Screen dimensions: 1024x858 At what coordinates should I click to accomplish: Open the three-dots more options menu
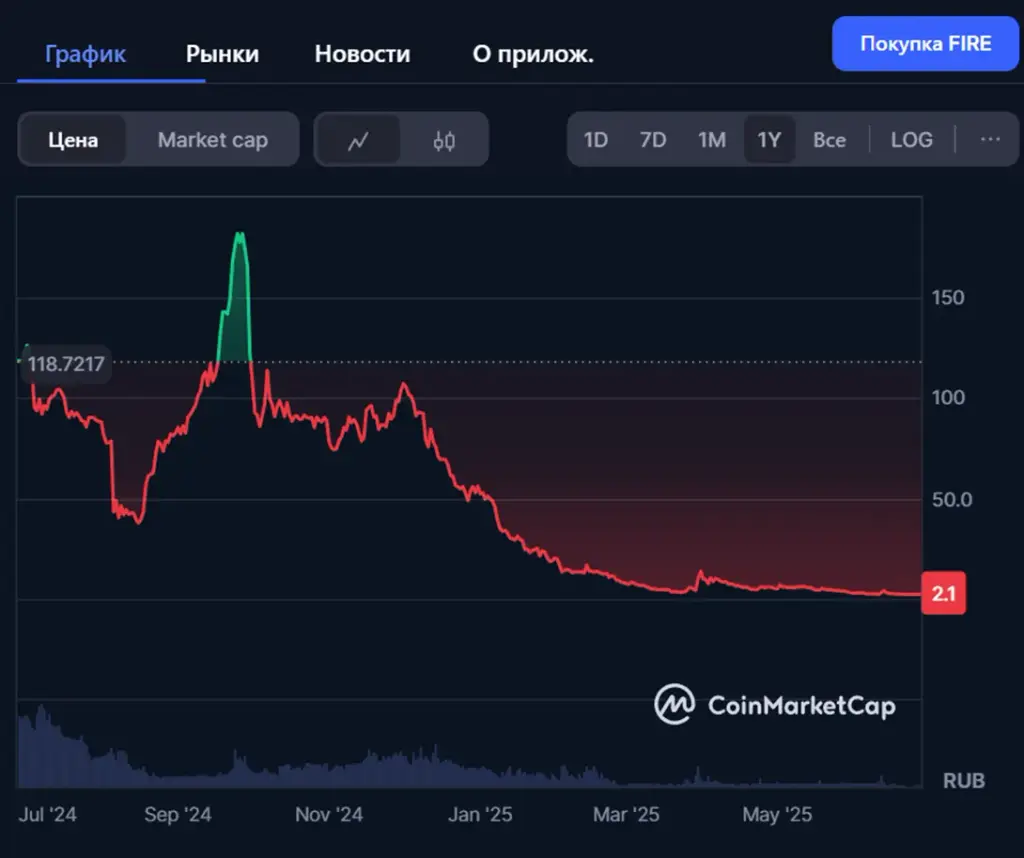click(990, 139)
